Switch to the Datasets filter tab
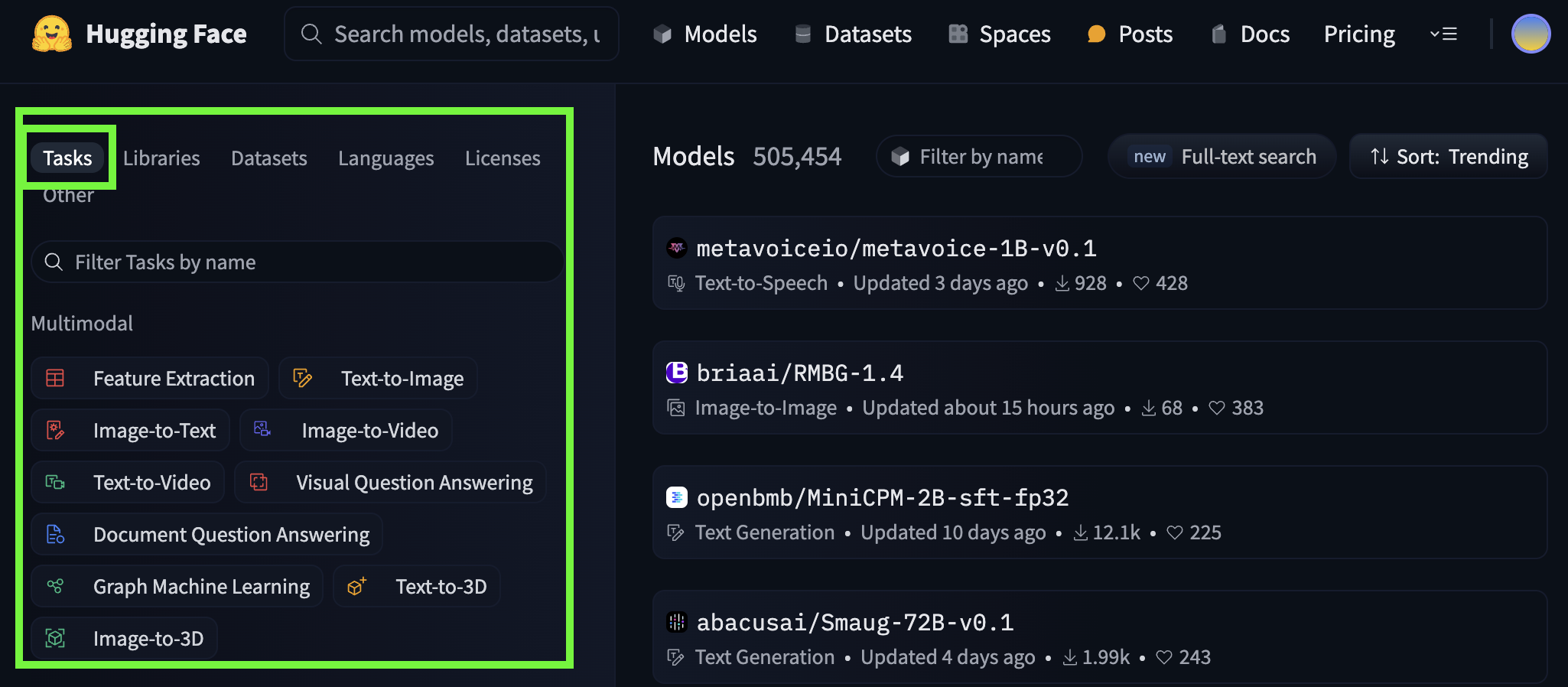Screen dimensions: 1568x687 (x=269, y=158)
